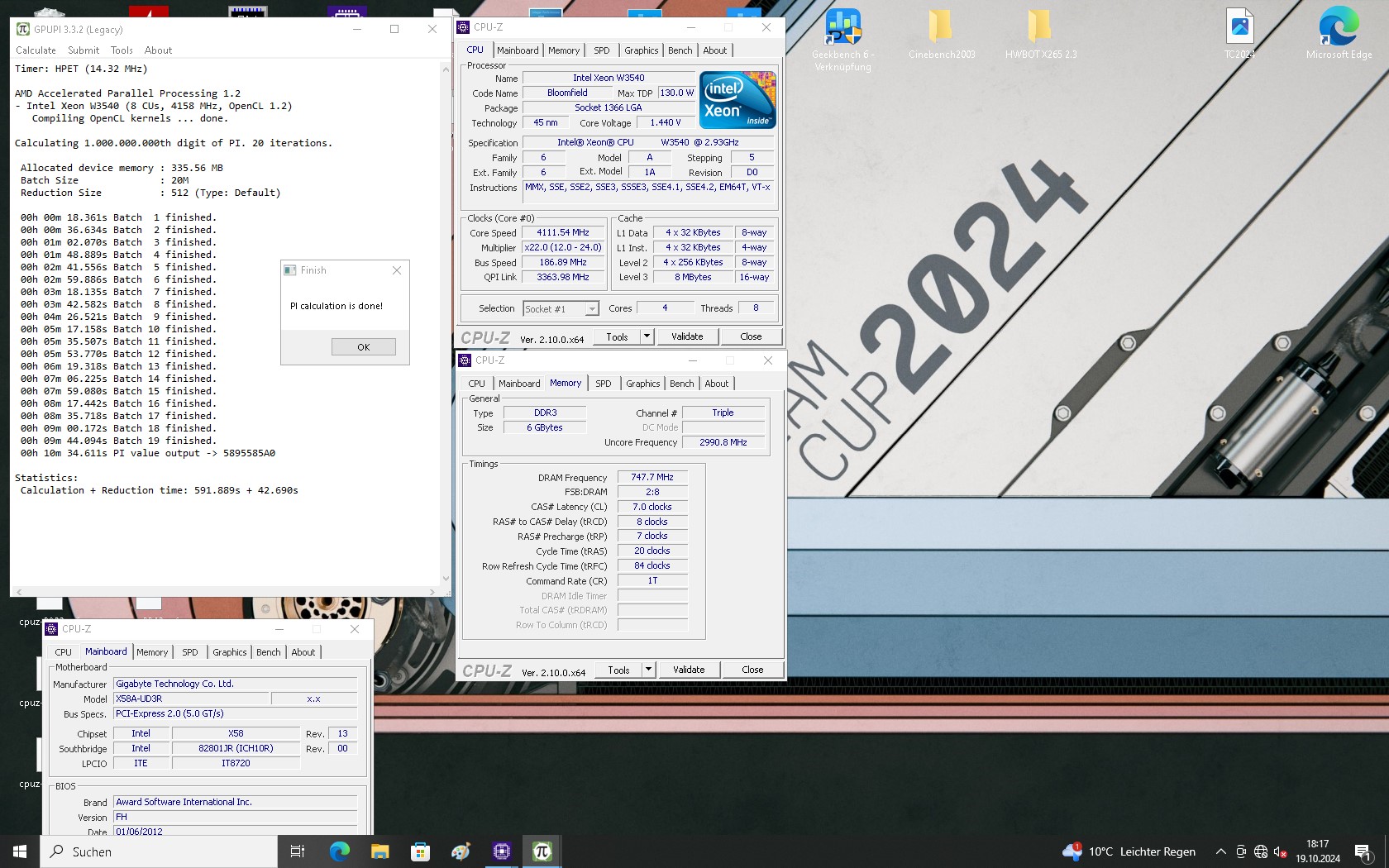Click Validate in Memory CPU-Z window

tap(689, 670)
